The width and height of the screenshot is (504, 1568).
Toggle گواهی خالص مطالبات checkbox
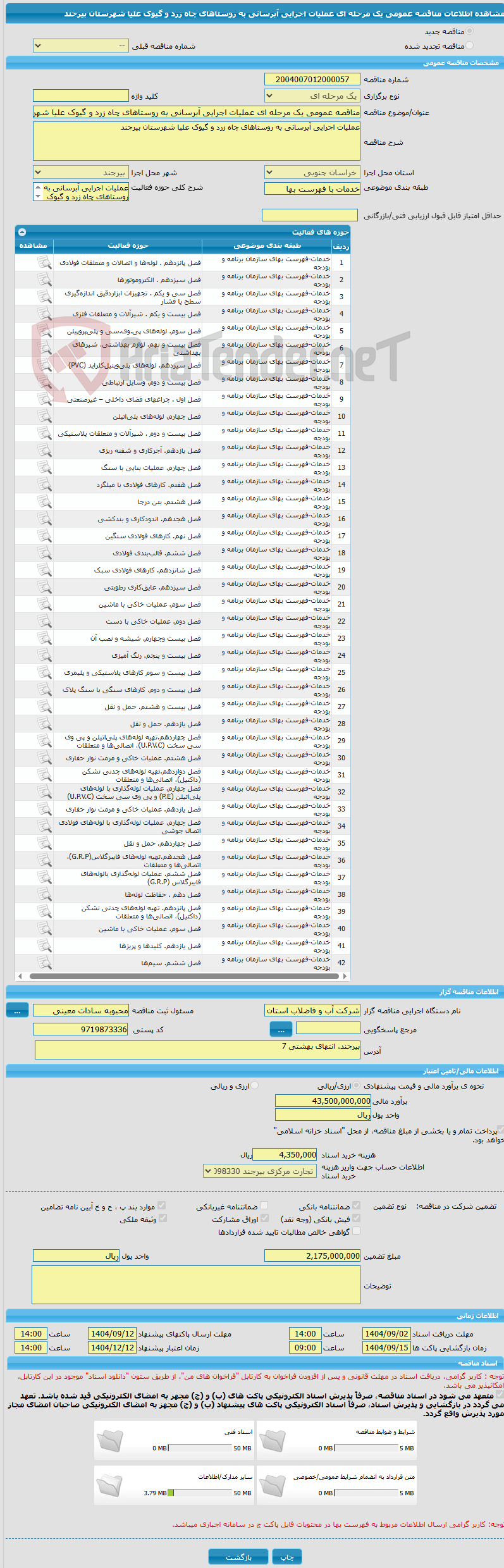[357, 1231]
